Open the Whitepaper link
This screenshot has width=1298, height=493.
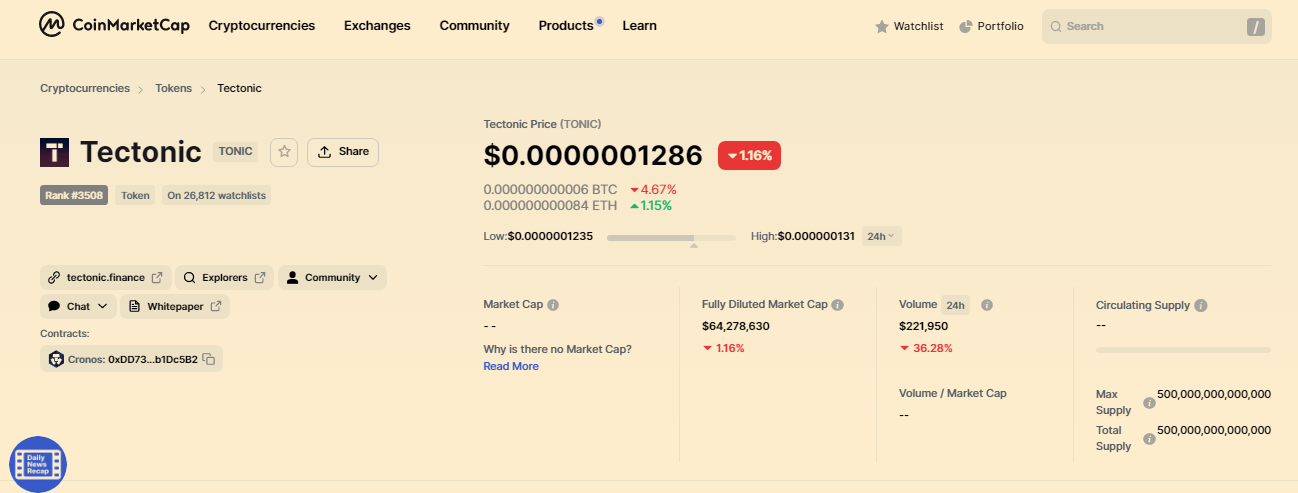[x=175, y=306]
